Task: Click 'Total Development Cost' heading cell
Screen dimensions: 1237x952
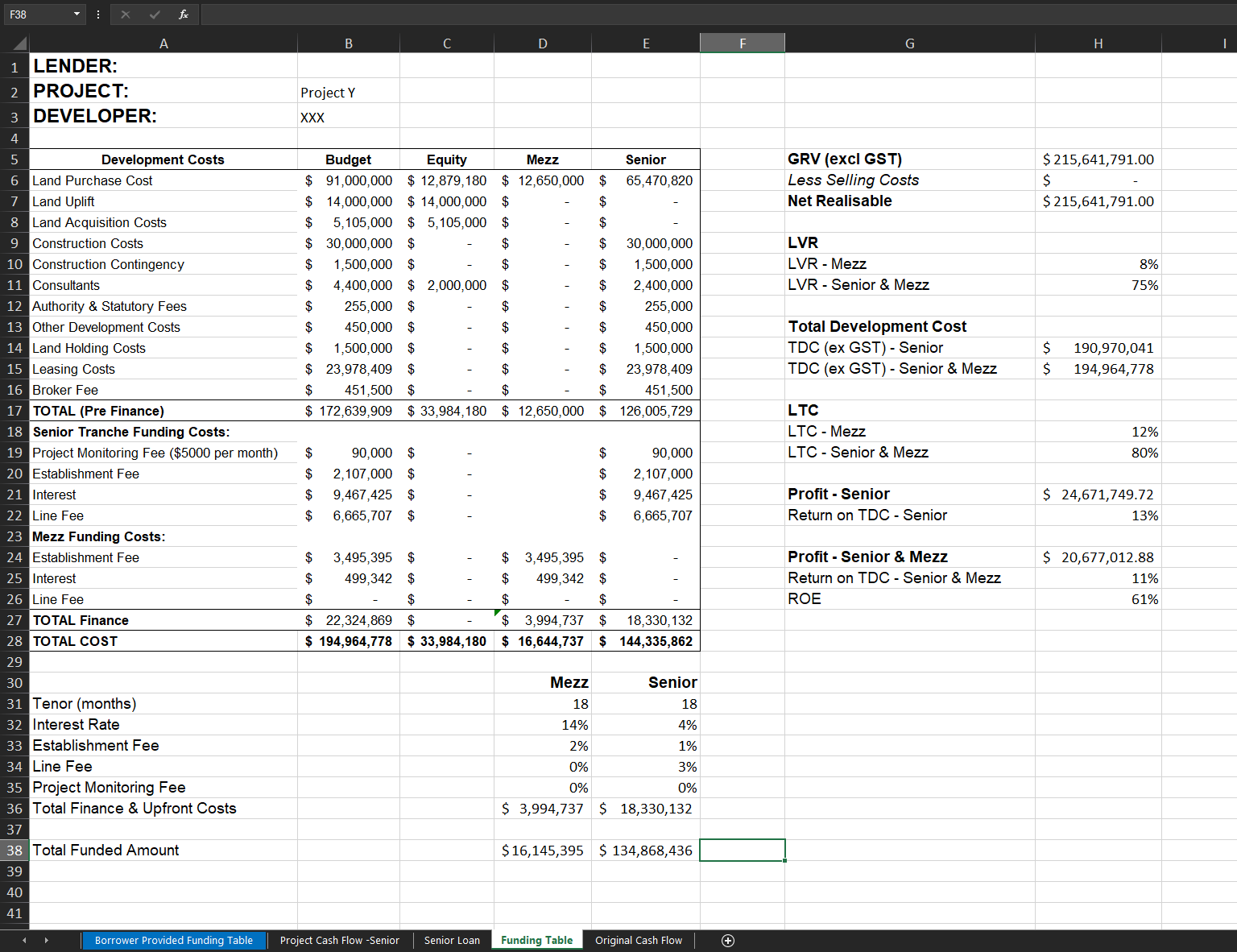Action: 910,327
